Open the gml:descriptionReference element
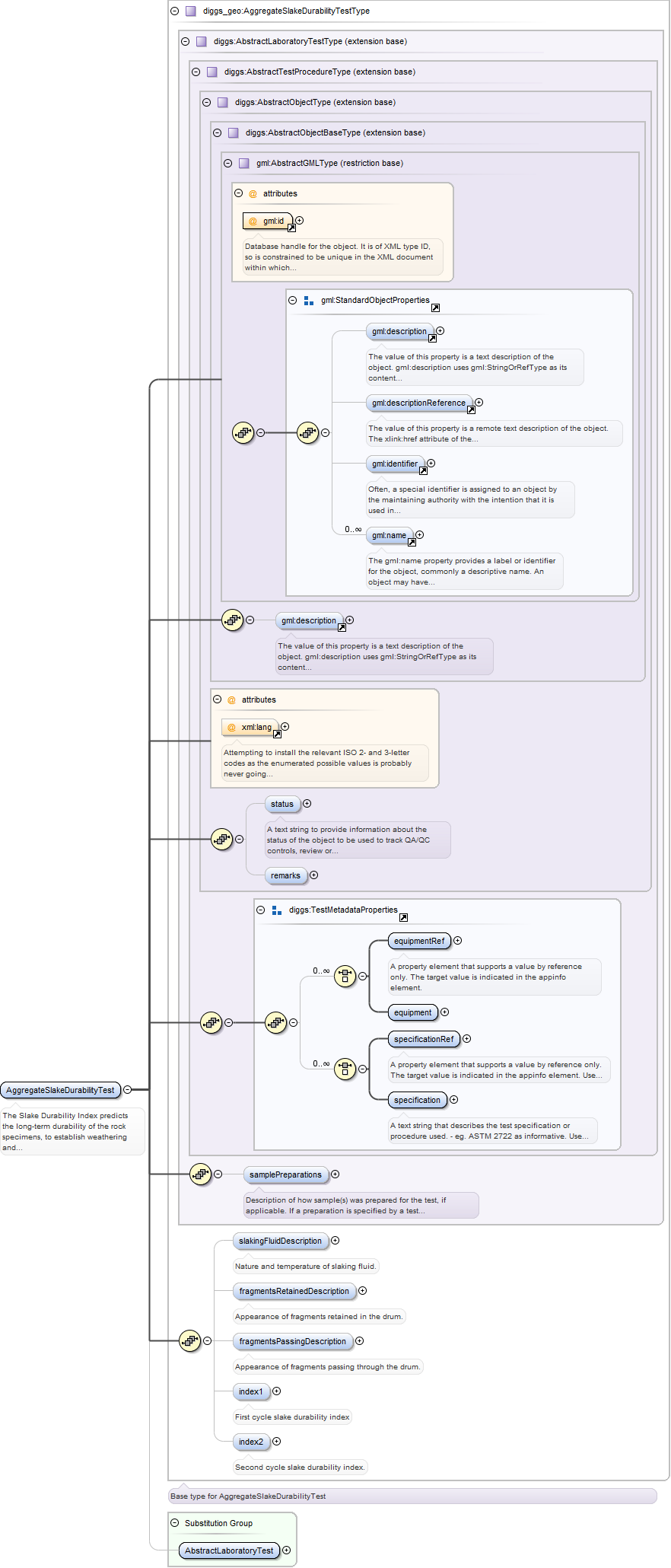 coord(418,403)
